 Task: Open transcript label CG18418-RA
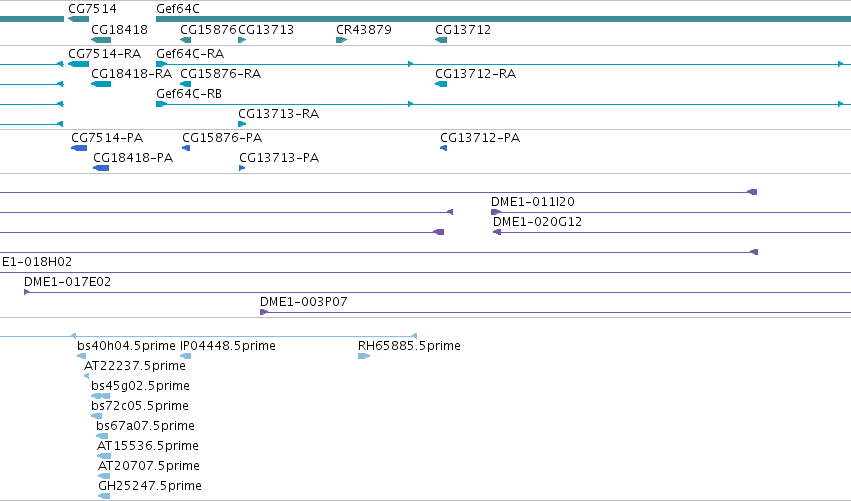[131, 73]
